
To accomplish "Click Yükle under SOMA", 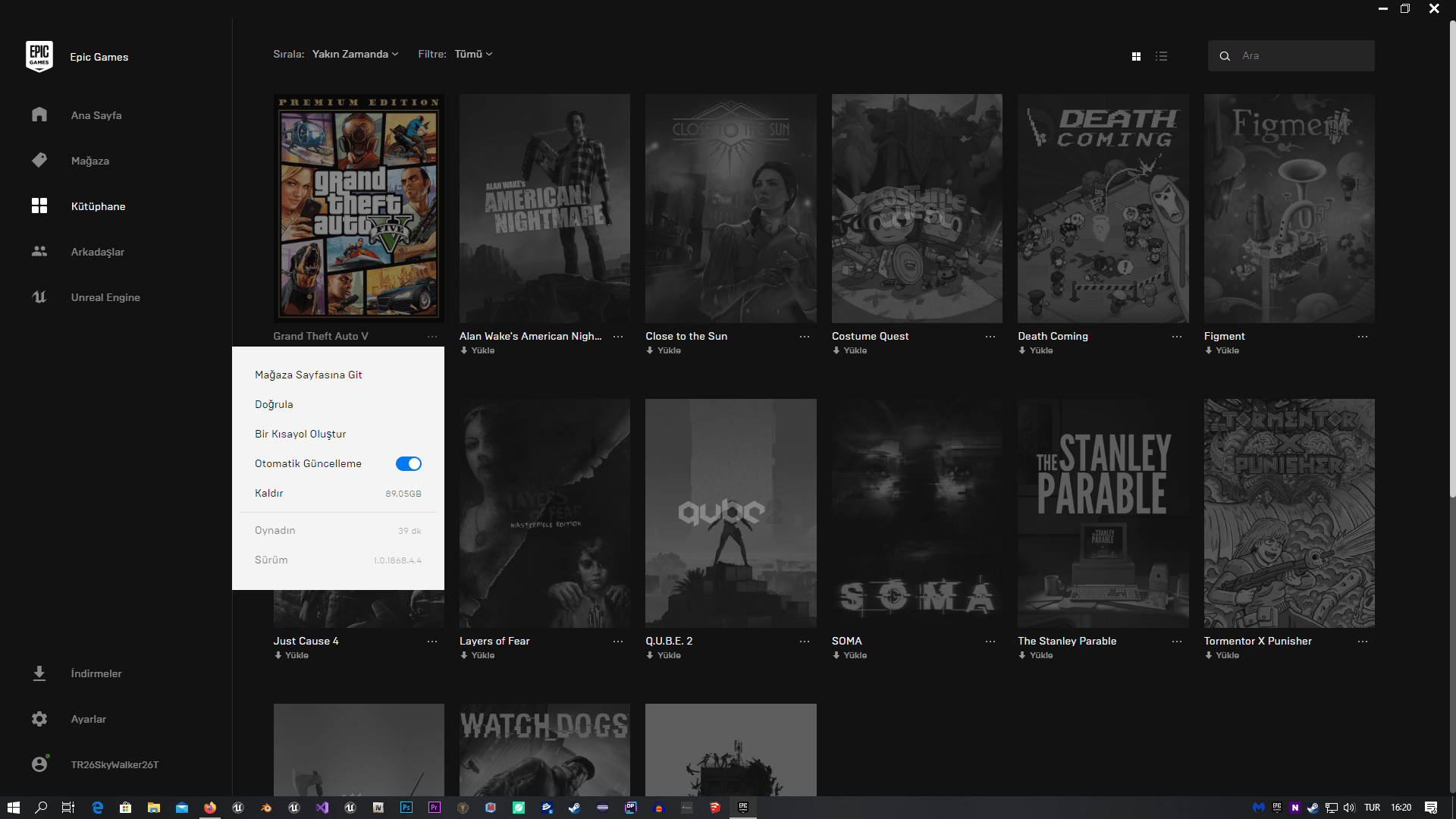I will [x=849, y=655].
